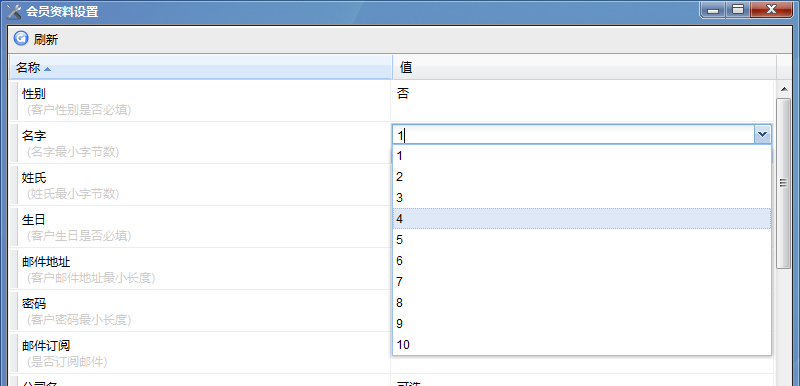Close the 会员资料设置 window
Image resolution: width=800 pixels, height=386 pixels.
pyautogui.click(x=770, y=9)
